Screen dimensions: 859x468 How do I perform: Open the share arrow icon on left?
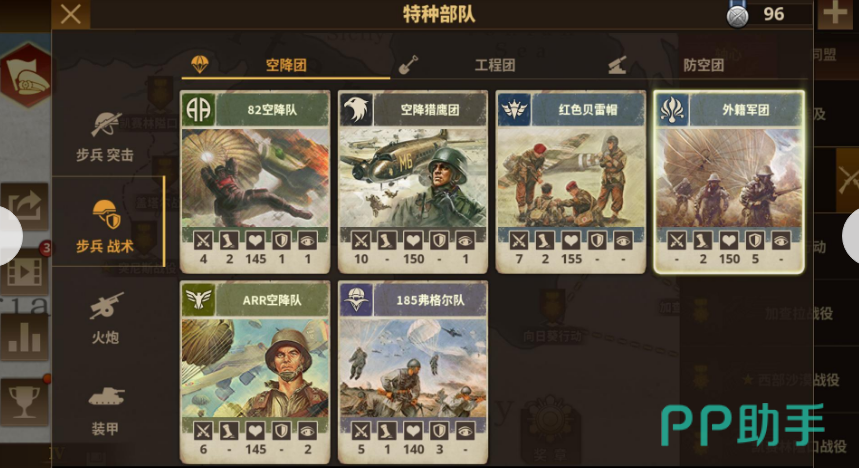click(x=24, y=206)
